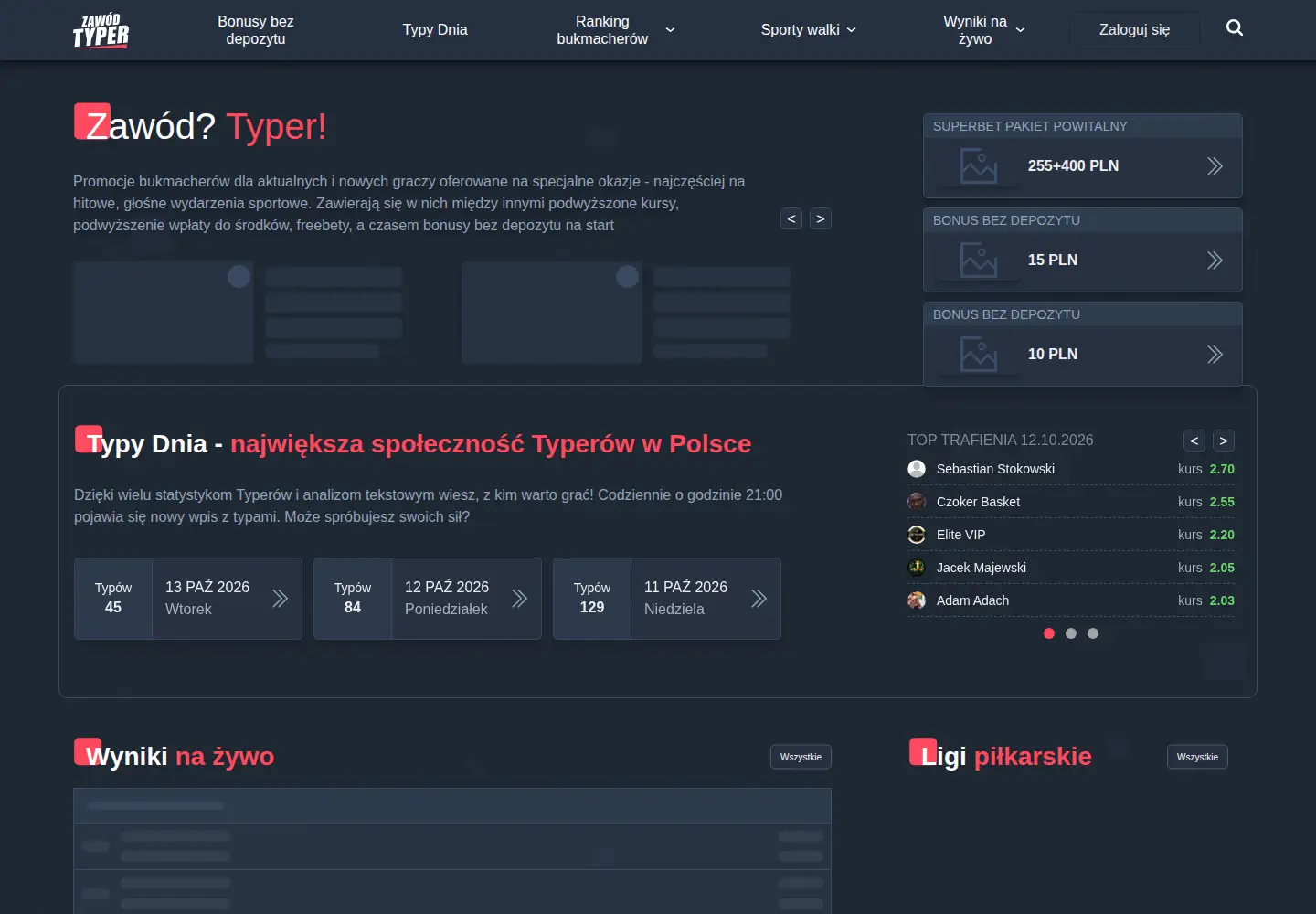1316x914 pixels.
Task: Show all Ligi piłkarskie via Wszystkie
Action: coord(1197,757)
